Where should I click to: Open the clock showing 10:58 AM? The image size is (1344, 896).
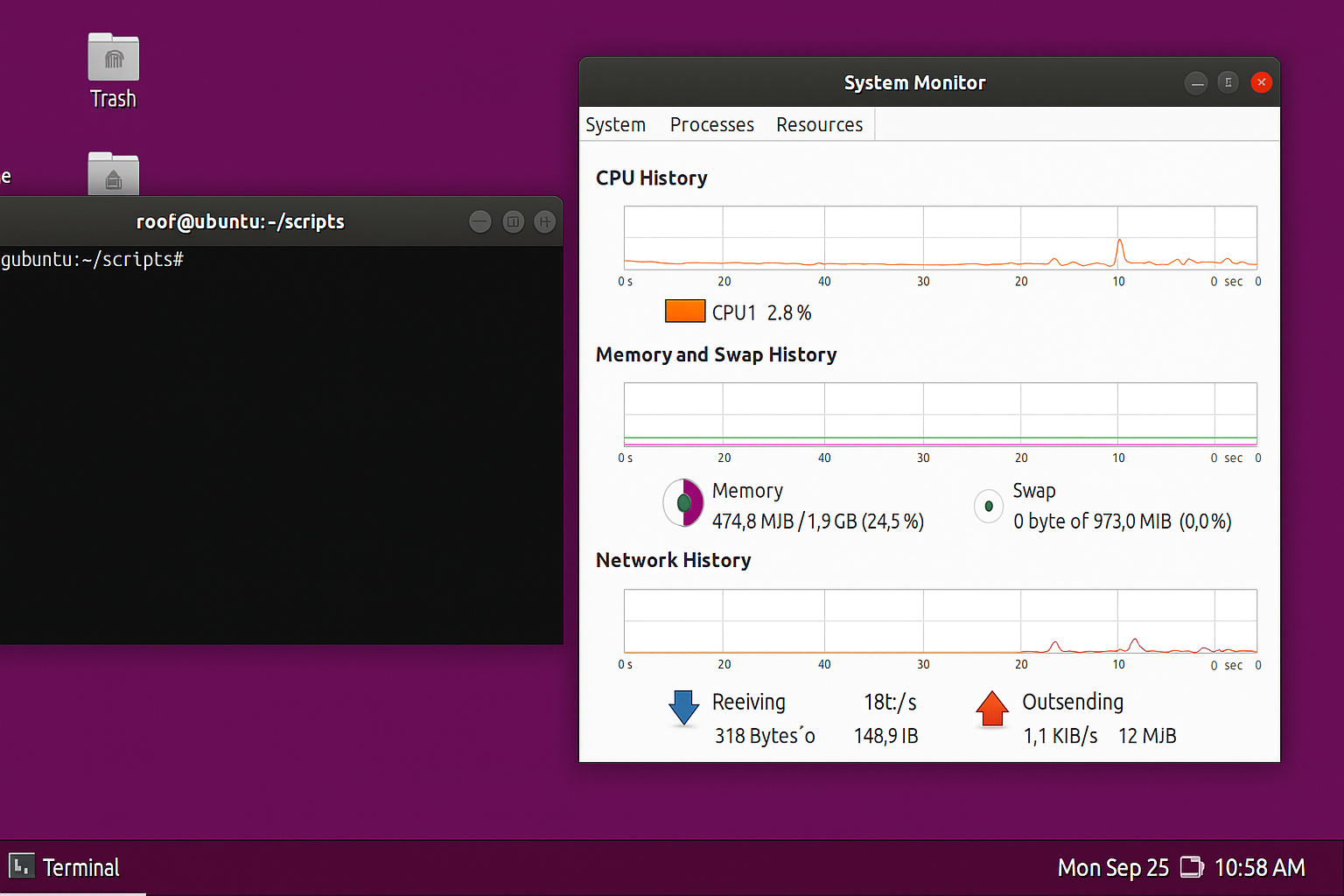click(x=1259, y=868)
